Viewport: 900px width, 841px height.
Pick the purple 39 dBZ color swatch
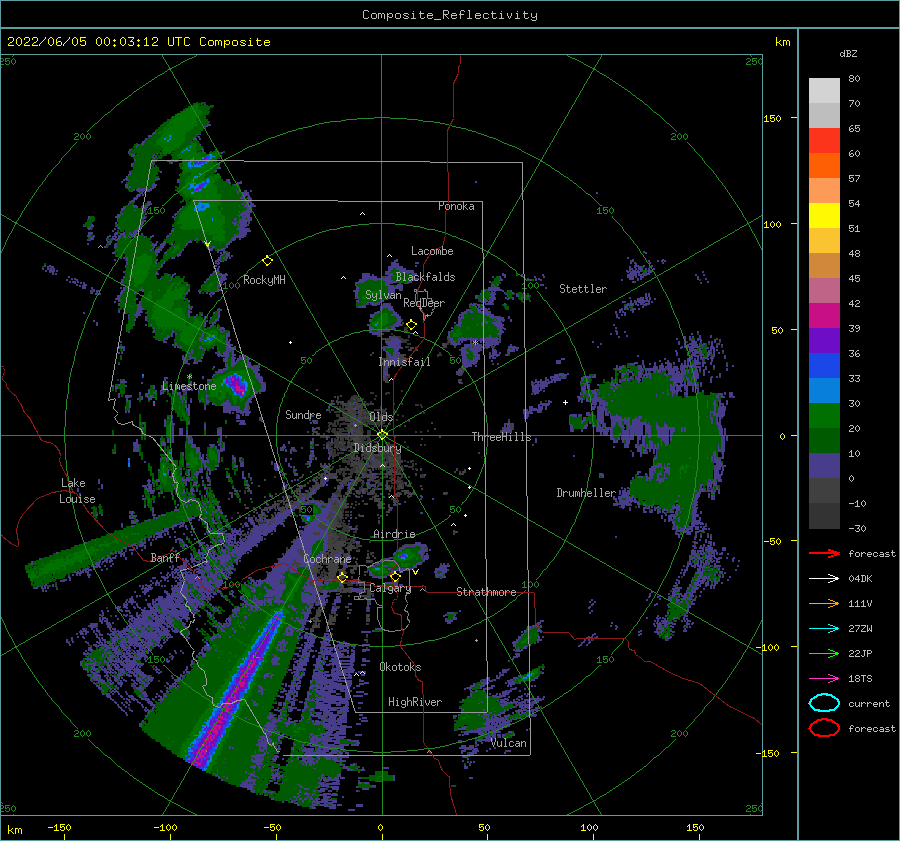824,340
